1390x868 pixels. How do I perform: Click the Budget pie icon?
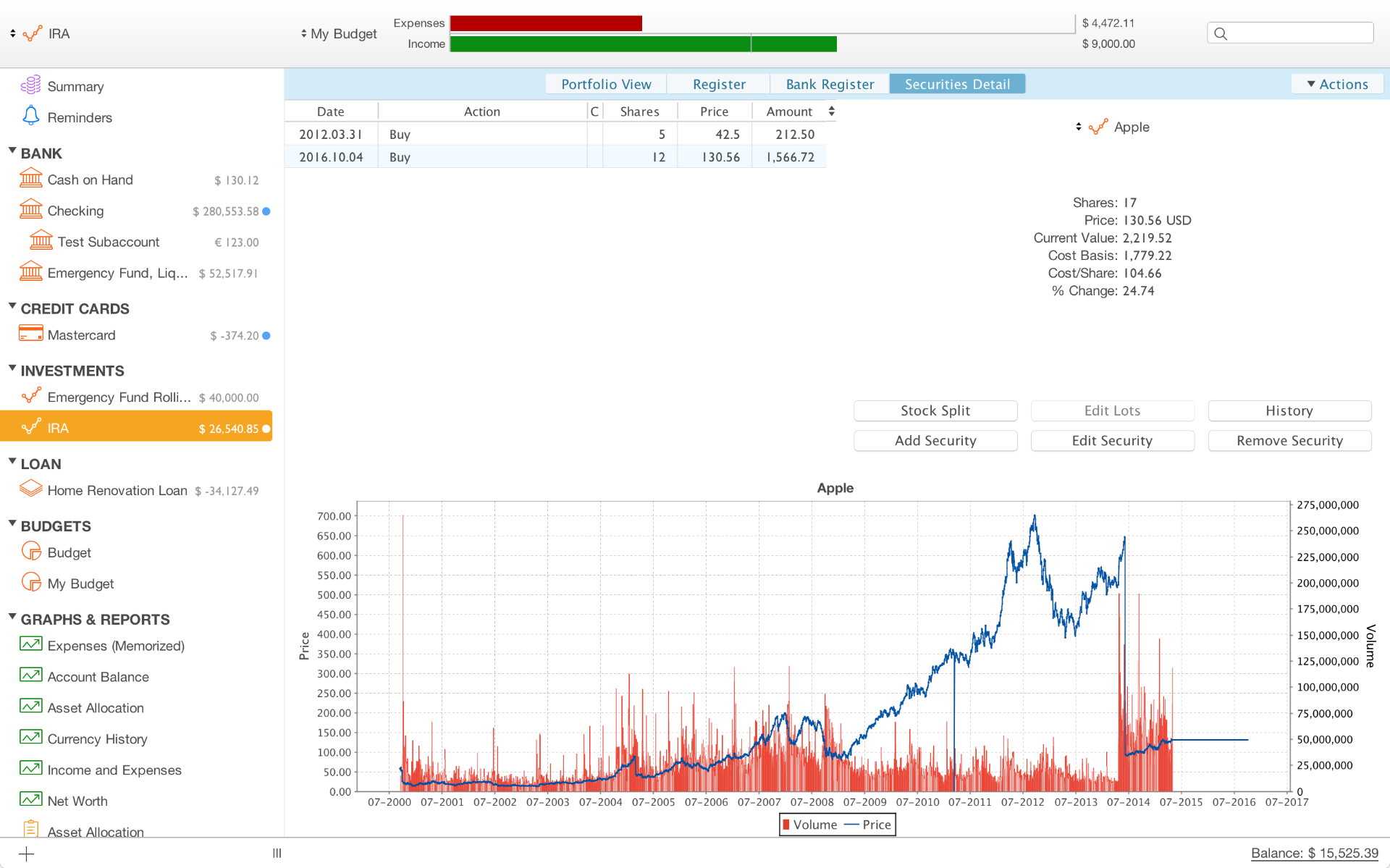coord(31,551)
